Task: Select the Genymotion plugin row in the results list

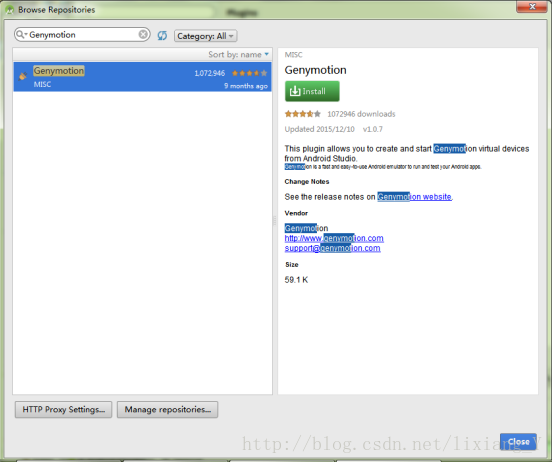Action: coord(142,77)
